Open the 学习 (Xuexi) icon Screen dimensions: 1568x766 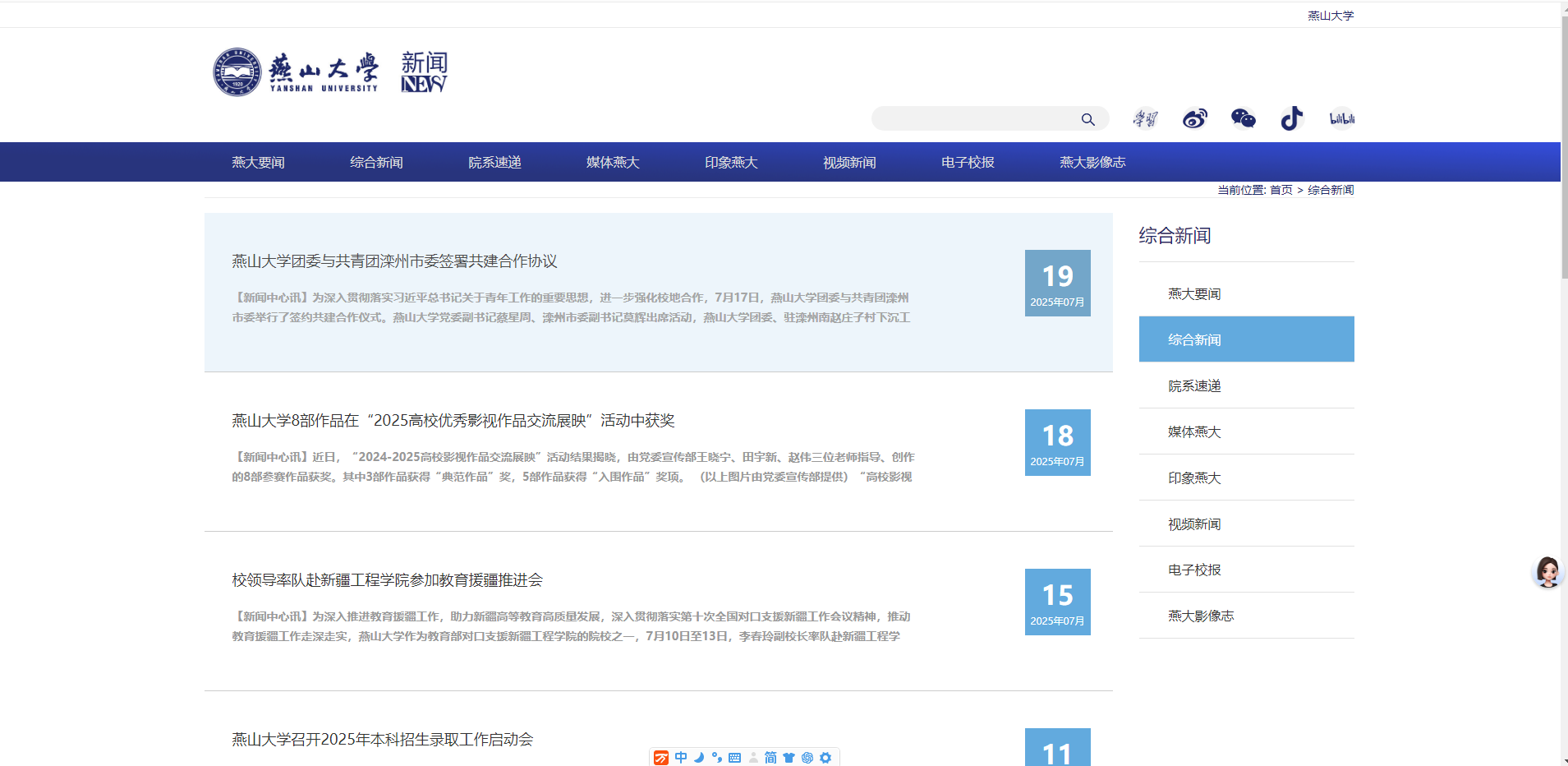pos(1145,119)
